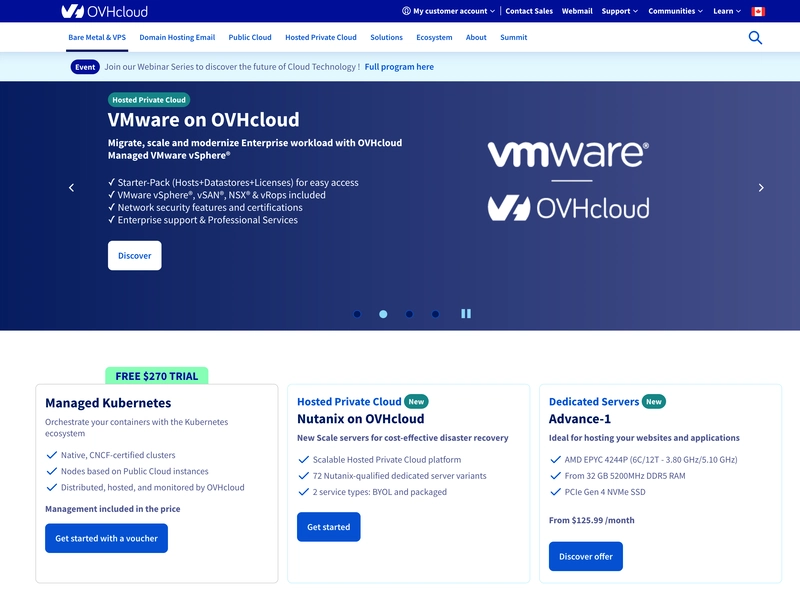Click Get started button for Nutanix

[329, 527]
